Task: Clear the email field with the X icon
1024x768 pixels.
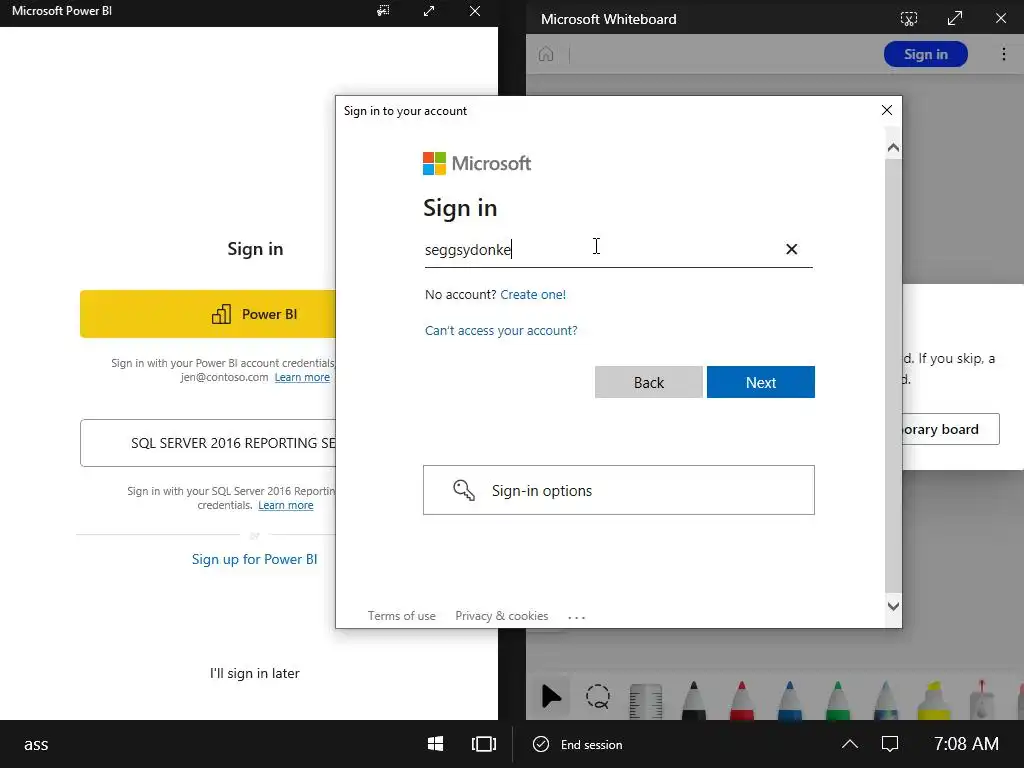Action: click(792, 249)
